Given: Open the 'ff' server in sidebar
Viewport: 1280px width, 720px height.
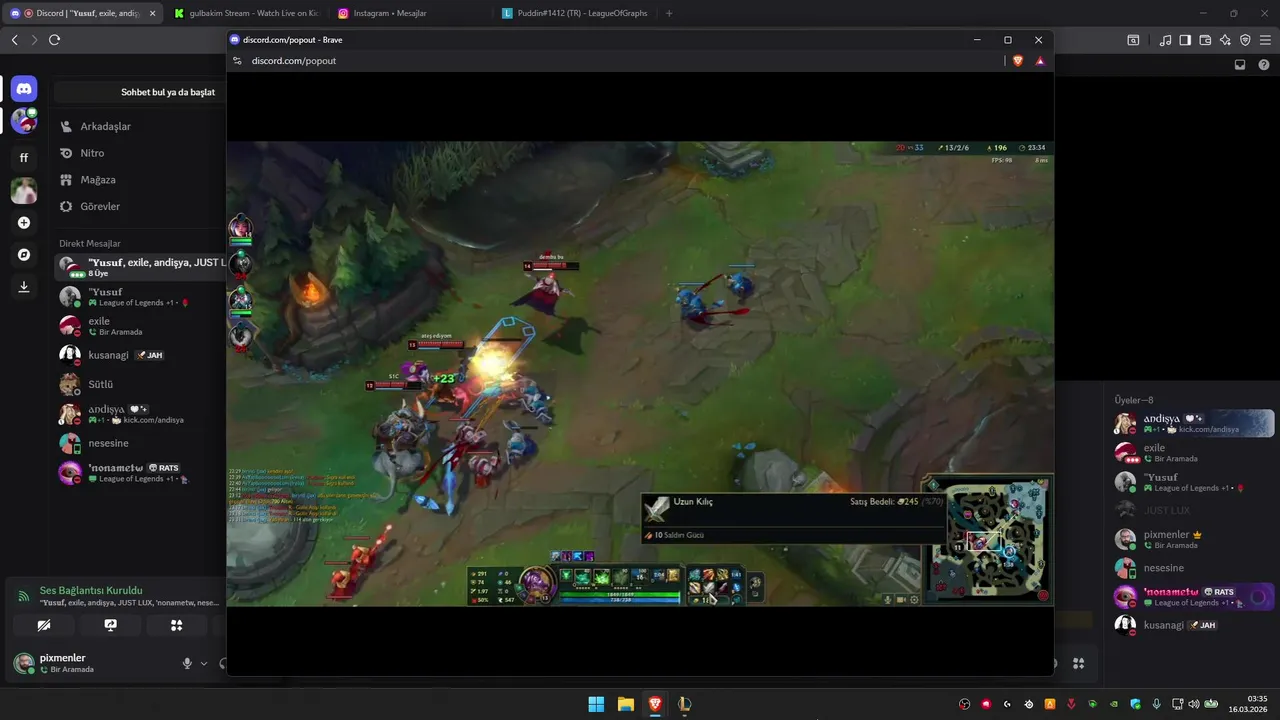Looking at the screenshot, I should click(24, 157).
